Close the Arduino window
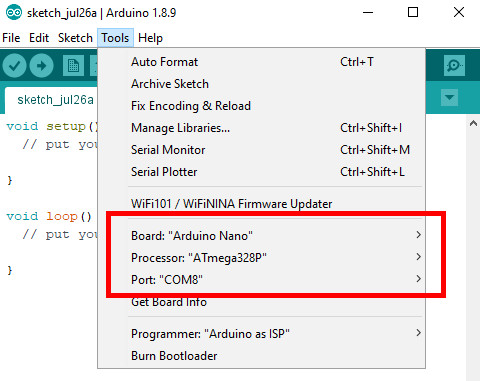 coord(459,13)
